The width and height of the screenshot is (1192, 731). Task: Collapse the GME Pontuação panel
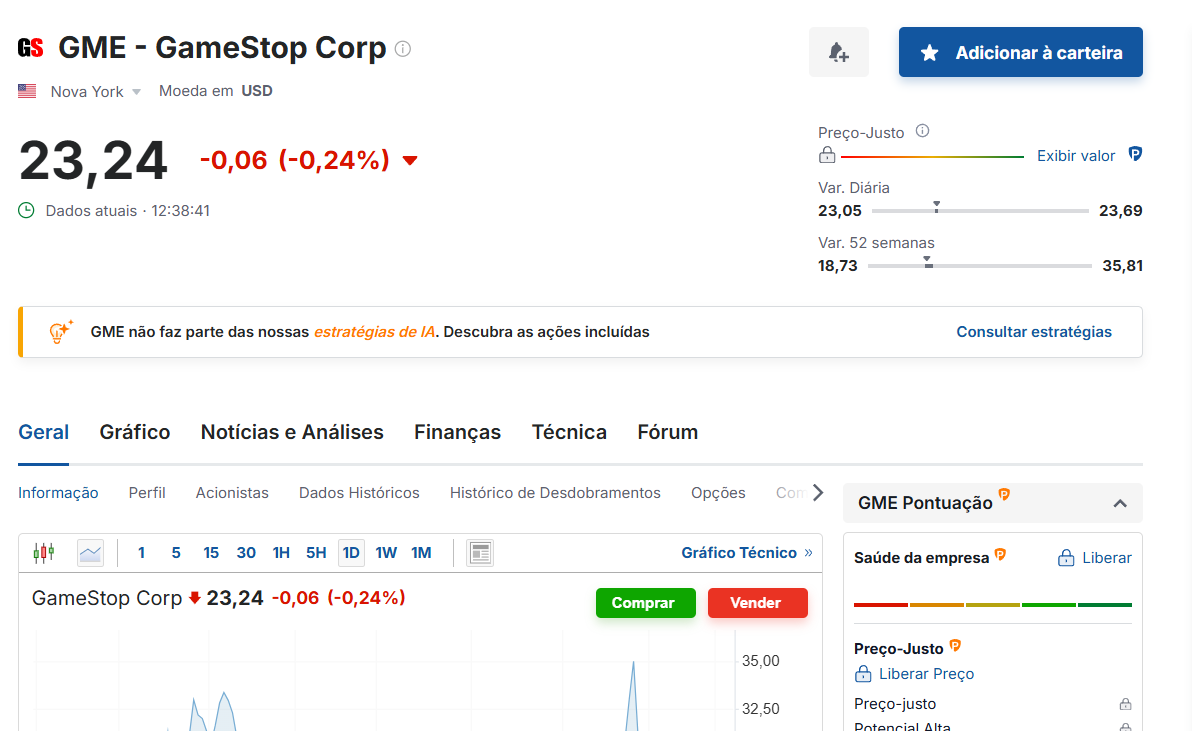[x=1120, y=504]
